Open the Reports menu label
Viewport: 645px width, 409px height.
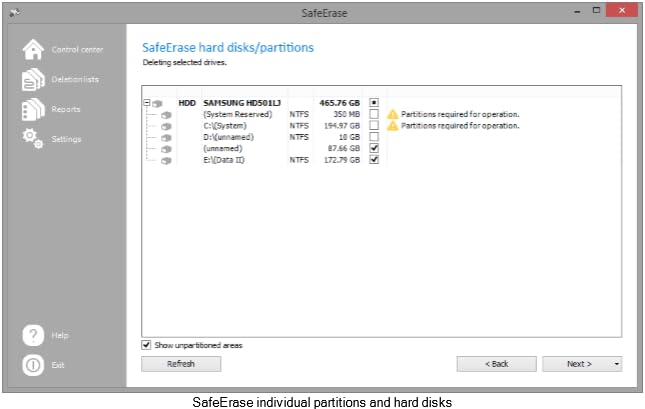(66, 109)
